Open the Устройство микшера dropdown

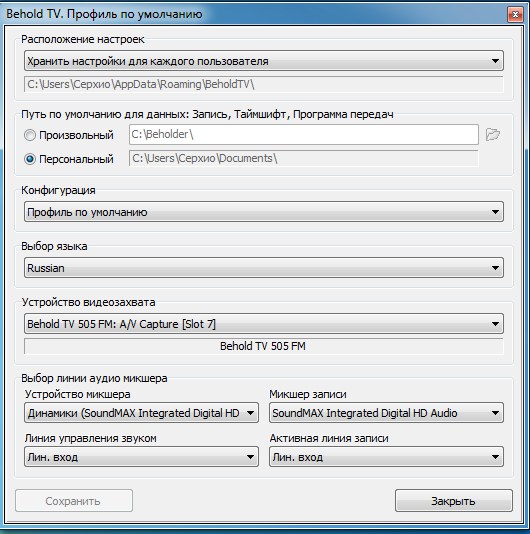point(141,413)
